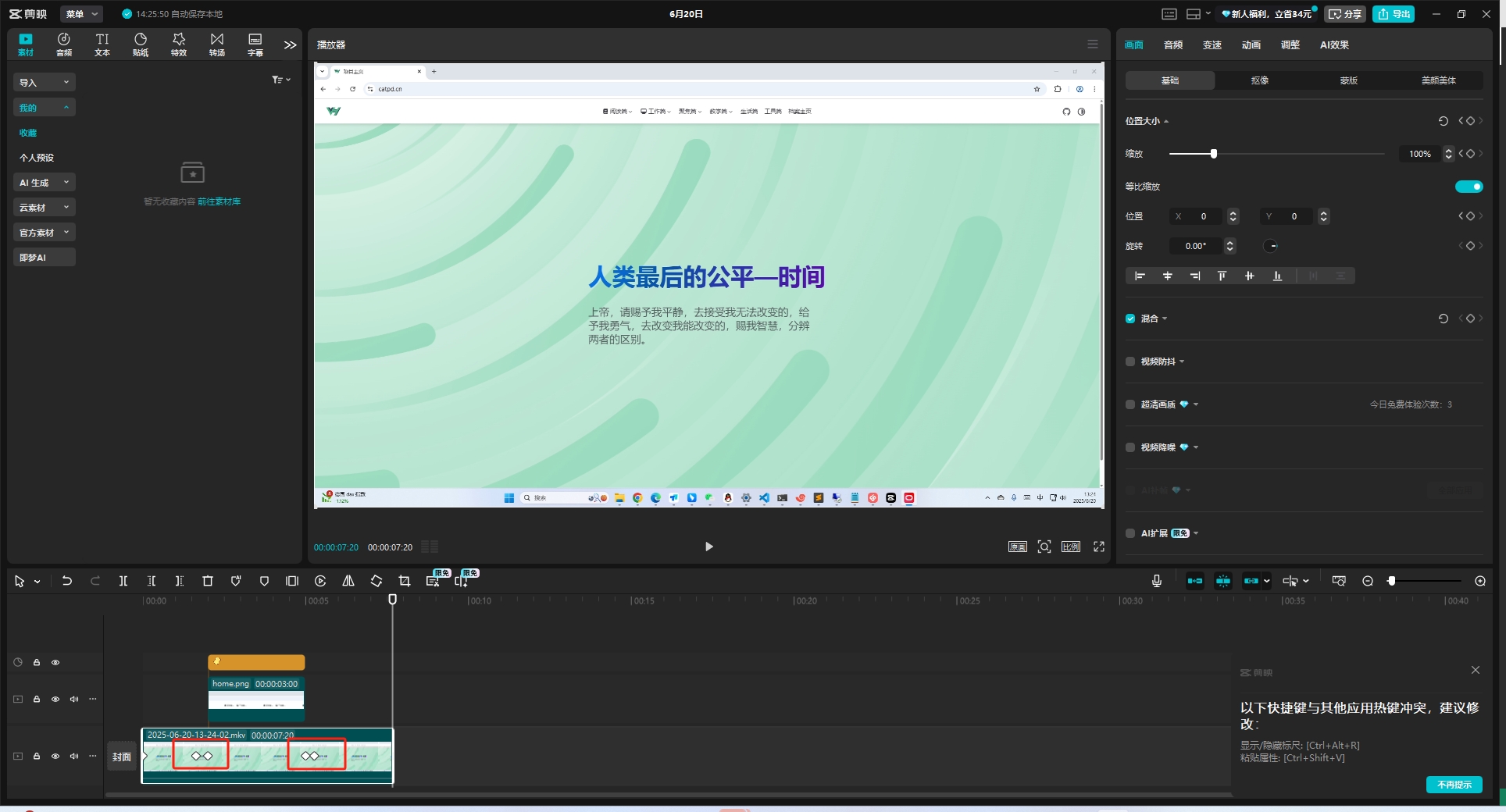
Task: Select the 抠像 sub-tab
Action: (x=1259, y=80)
